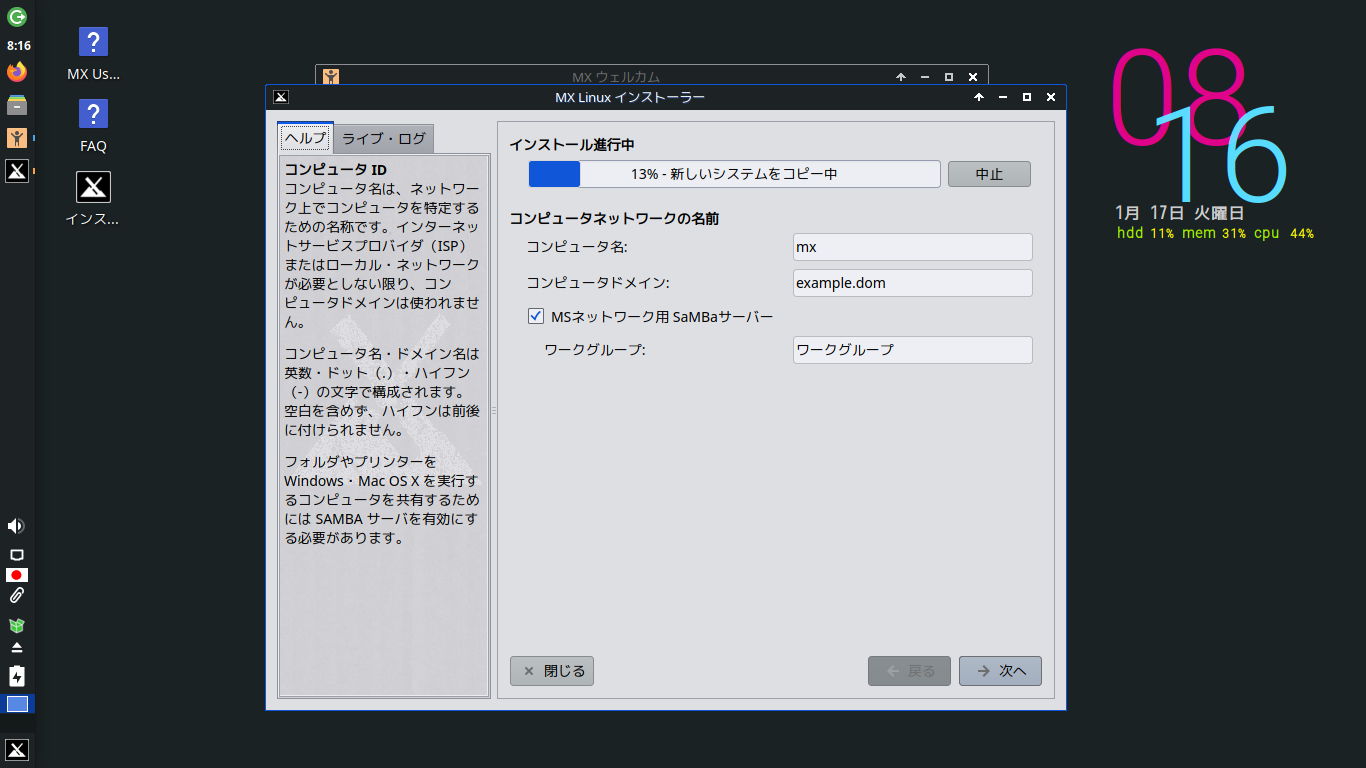Click the MX ウェルカム window title
The width and height of the screenshot is (1366, 768).
tap(615, 76)
